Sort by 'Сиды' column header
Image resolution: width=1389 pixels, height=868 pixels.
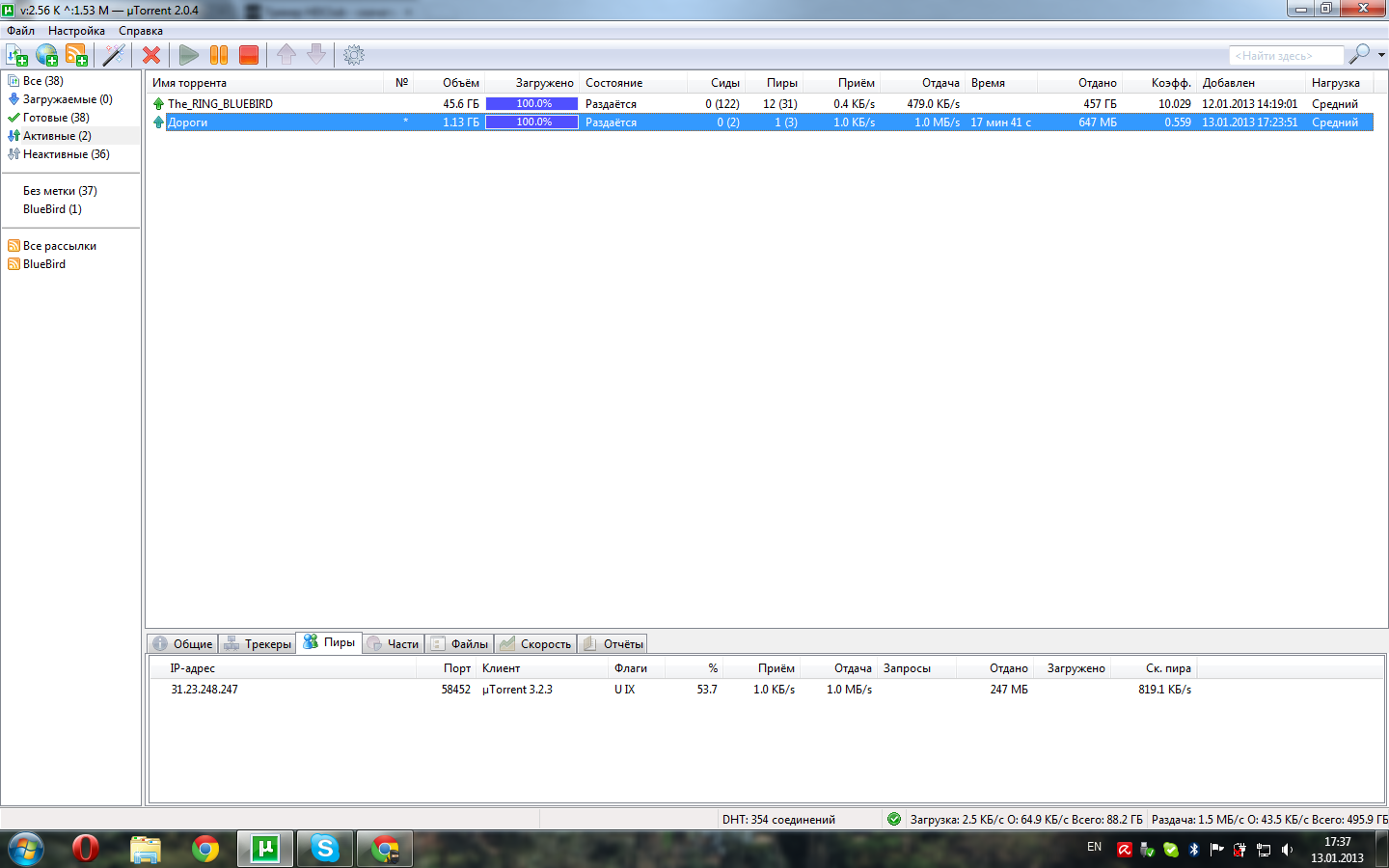(725, 83)
